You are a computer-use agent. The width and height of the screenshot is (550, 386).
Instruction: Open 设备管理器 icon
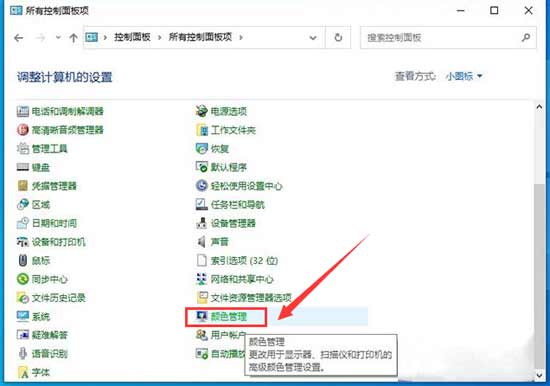(x=202, y=223)
